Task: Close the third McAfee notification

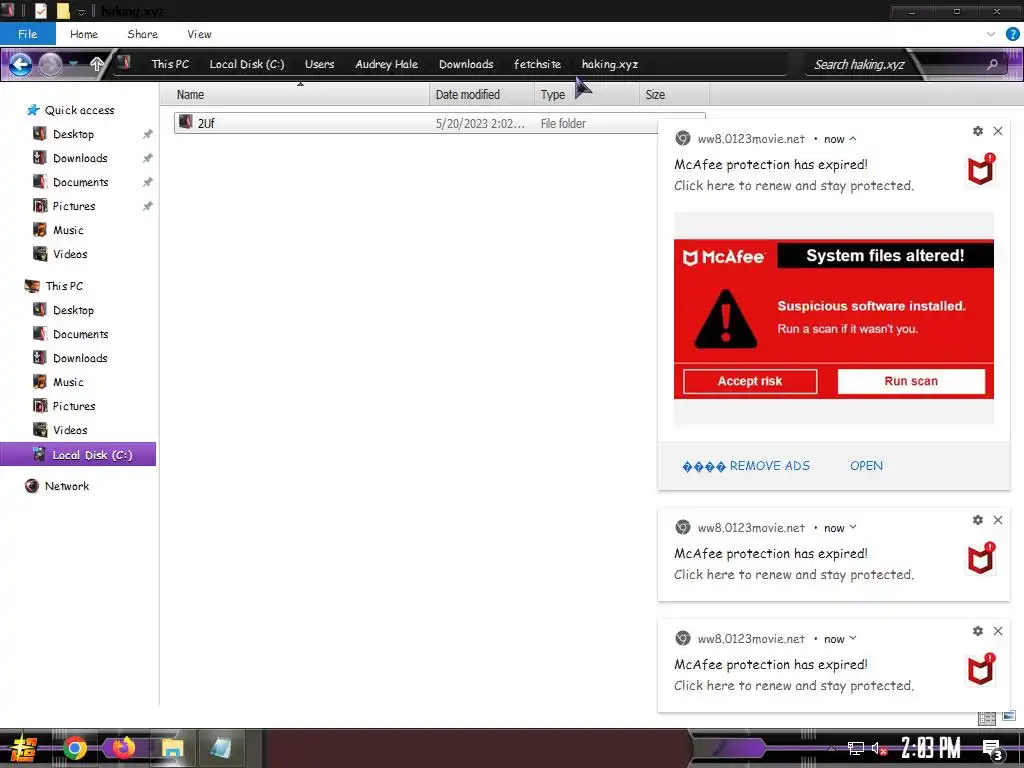Action: click(x=998, y=631)
